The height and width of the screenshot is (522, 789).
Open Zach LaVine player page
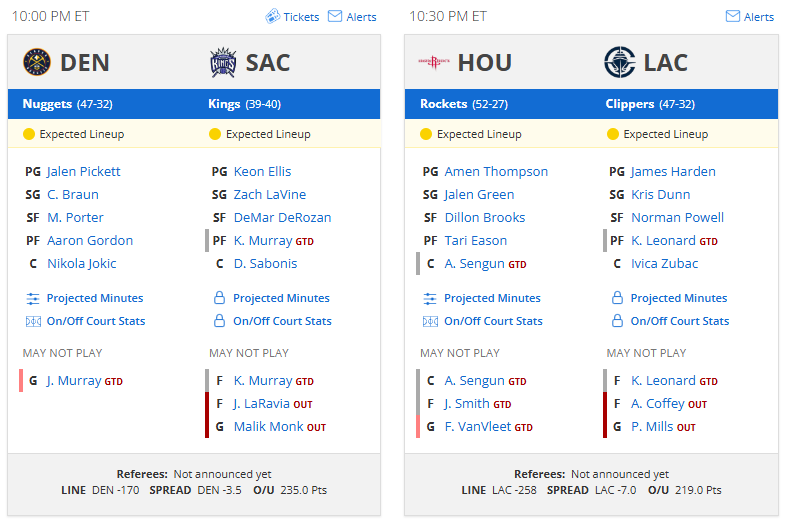[x=270, y=194]
